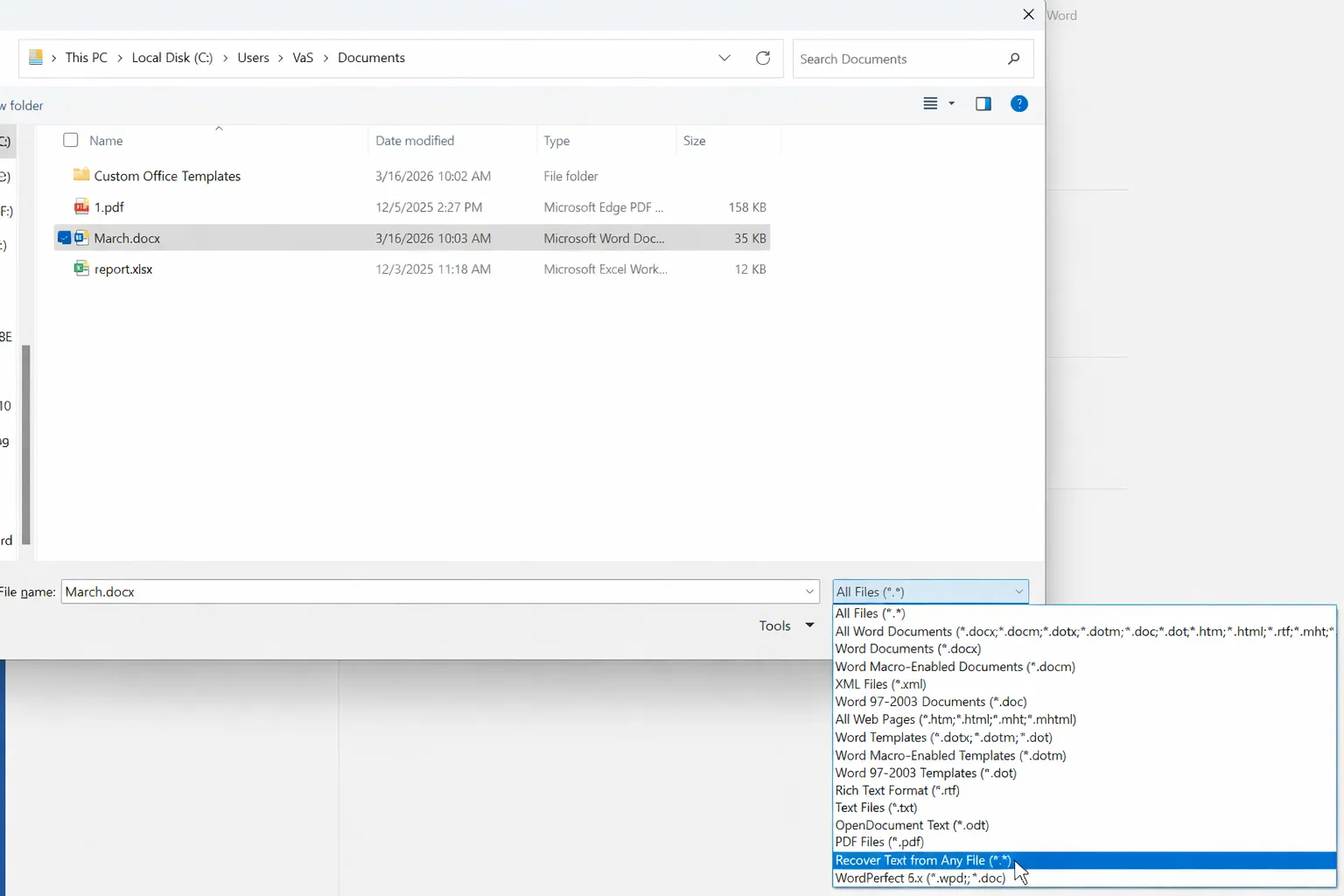1344x896 pixels.
Task: Select All Files (*.*) from list
Action: click(x=1085, y=613)
